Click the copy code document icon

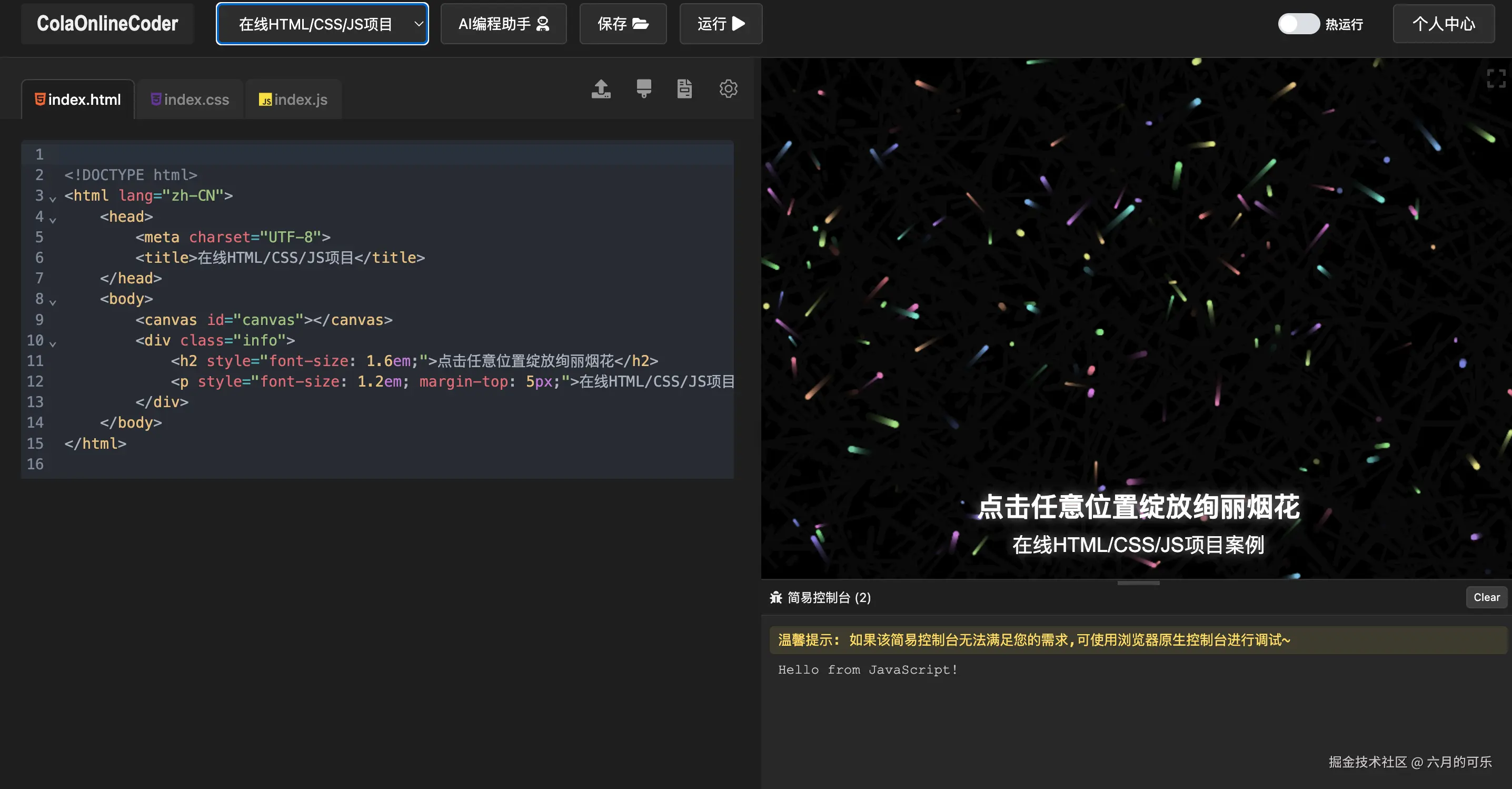(x=684, y=88)
